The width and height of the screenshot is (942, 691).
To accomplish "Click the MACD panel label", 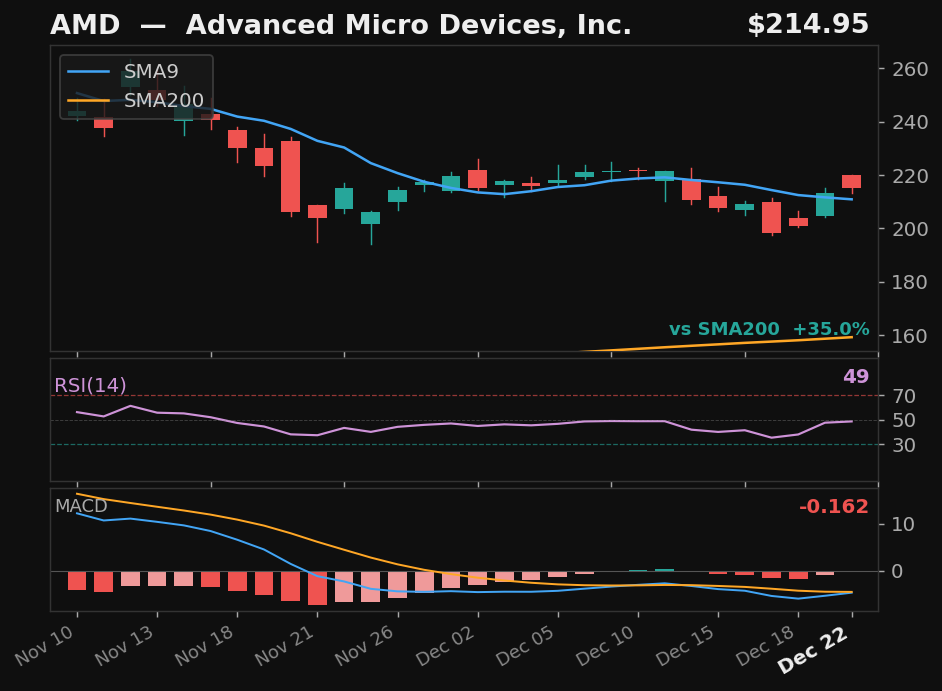I will [81, 506].
